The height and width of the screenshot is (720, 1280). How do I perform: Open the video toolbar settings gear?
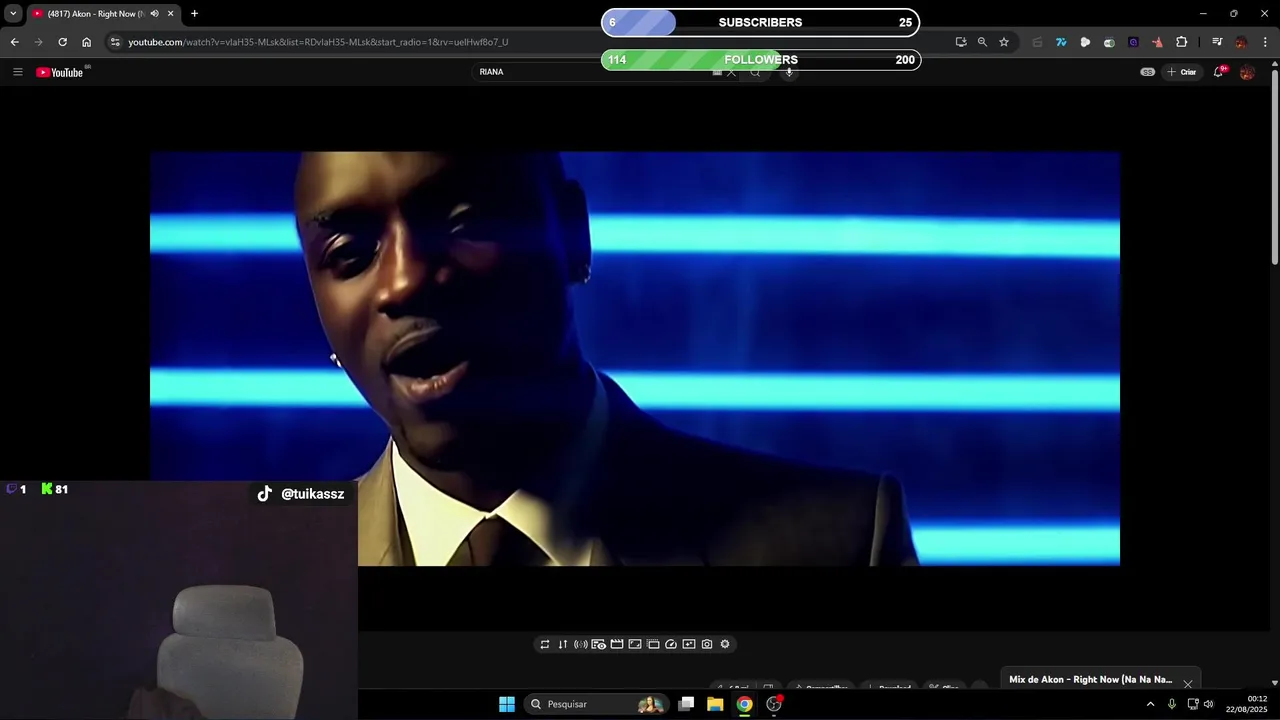[725, 644]
